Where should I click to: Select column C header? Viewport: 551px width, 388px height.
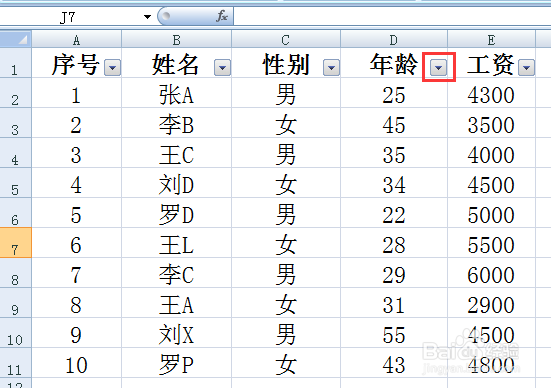(286, 40)
